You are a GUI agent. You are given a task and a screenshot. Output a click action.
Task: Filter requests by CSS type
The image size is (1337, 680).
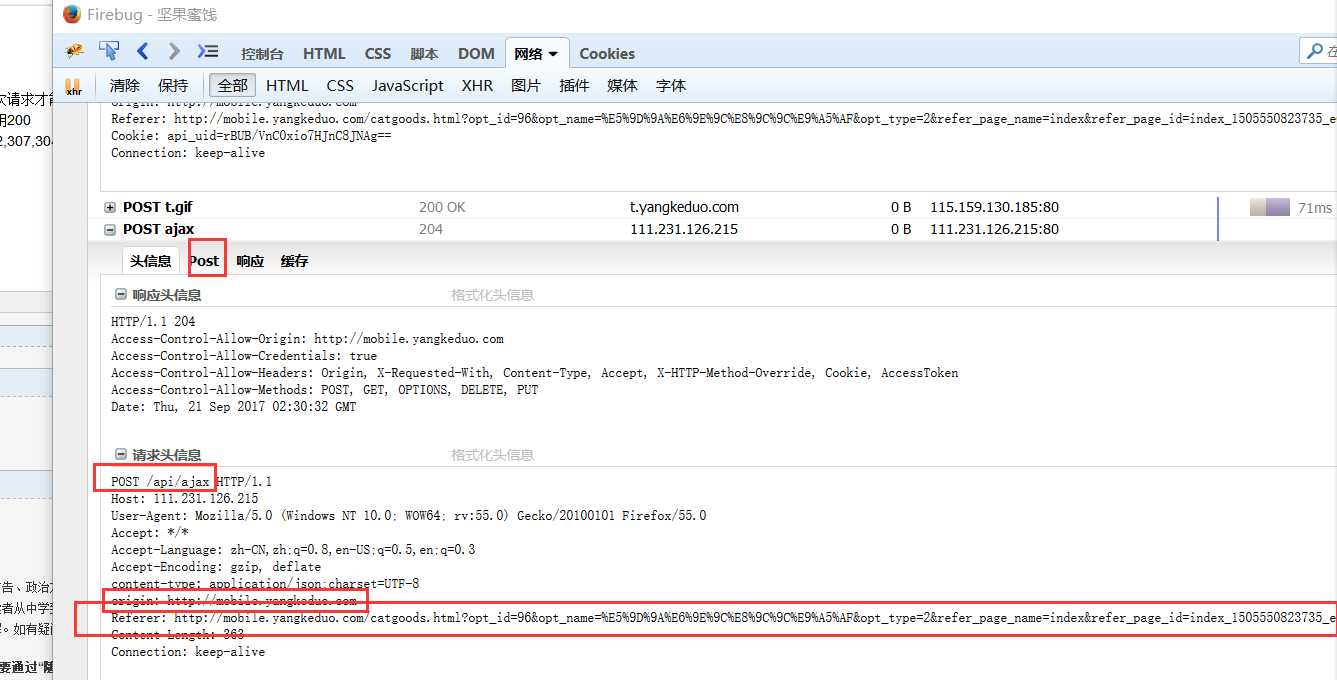pos(340,86)
